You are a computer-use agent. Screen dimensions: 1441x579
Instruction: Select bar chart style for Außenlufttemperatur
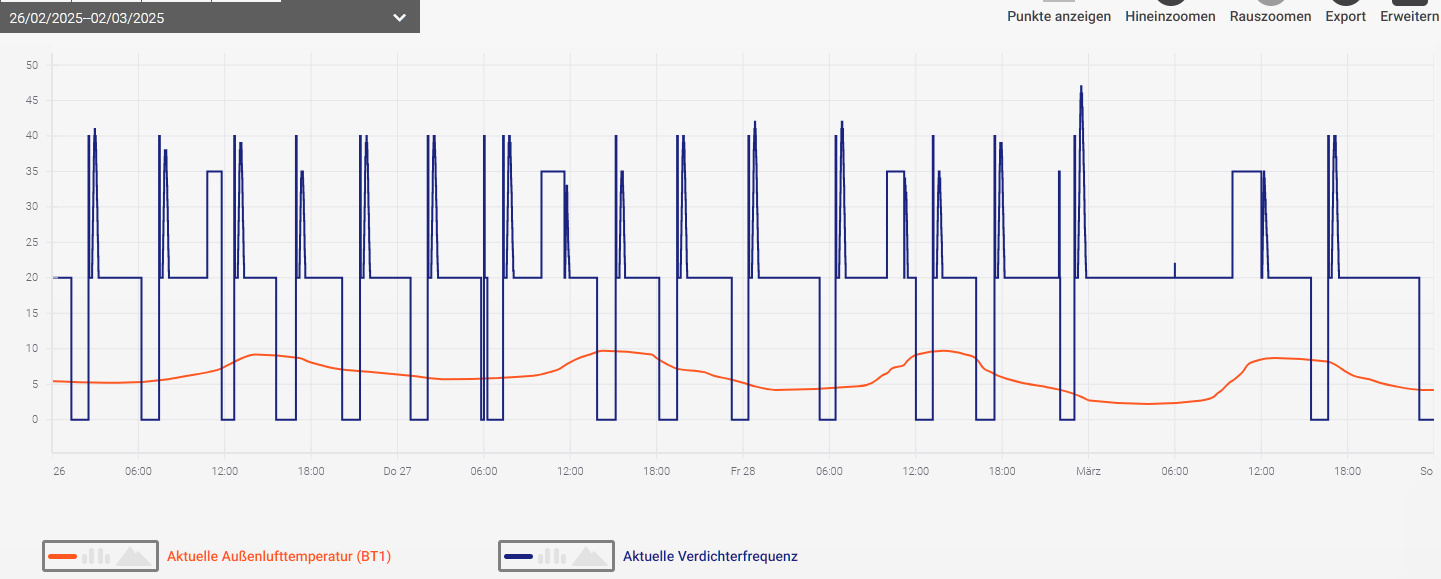96,556
